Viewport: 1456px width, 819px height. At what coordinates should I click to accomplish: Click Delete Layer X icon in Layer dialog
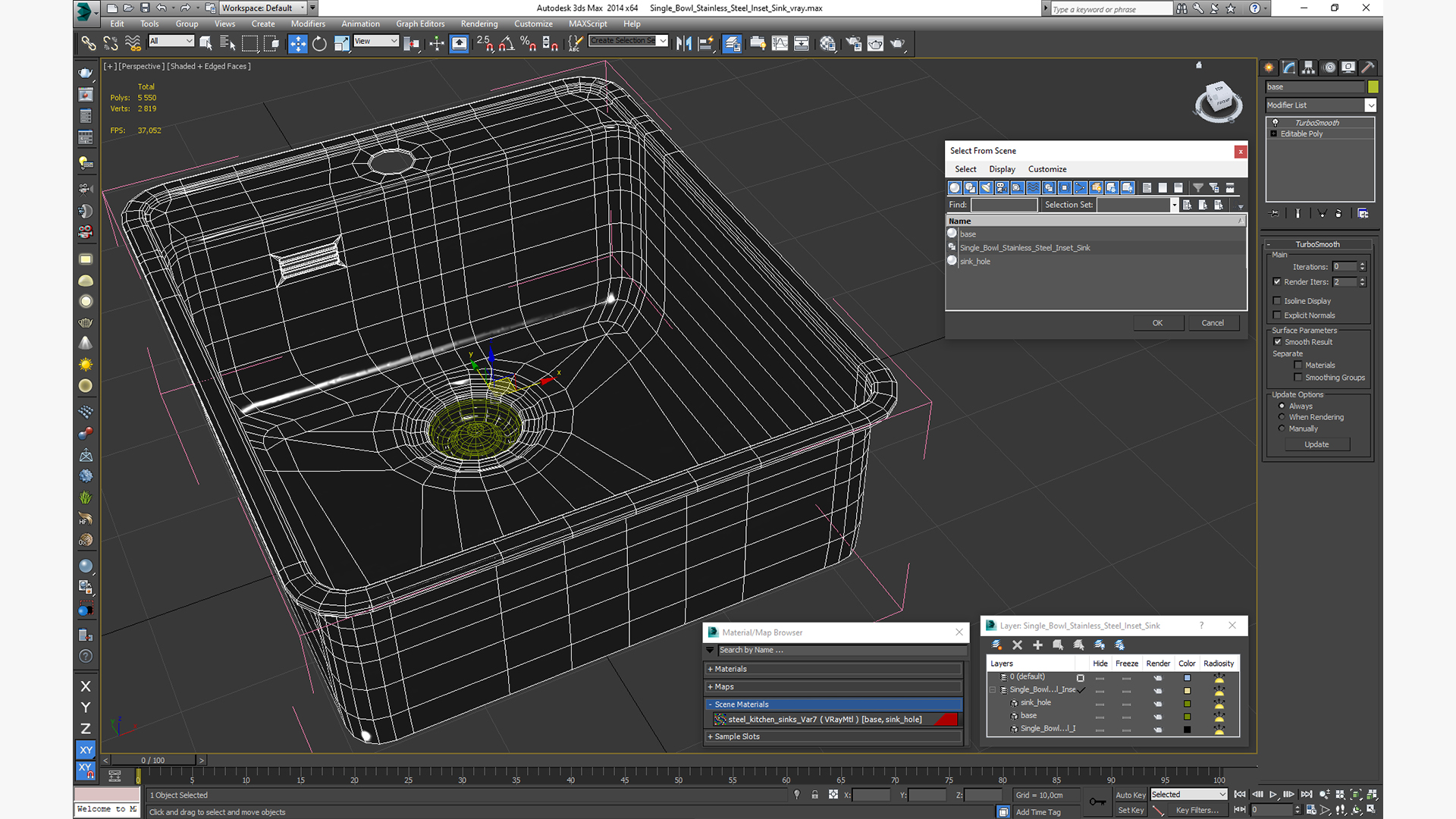click(1017, 645)
